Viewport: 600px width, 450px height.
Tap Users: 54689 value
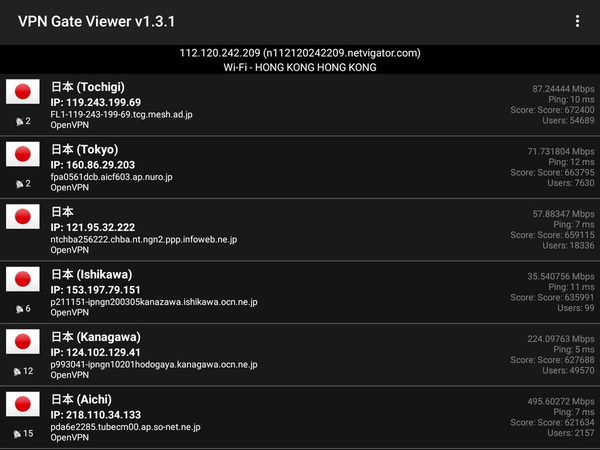pos(568,121)
